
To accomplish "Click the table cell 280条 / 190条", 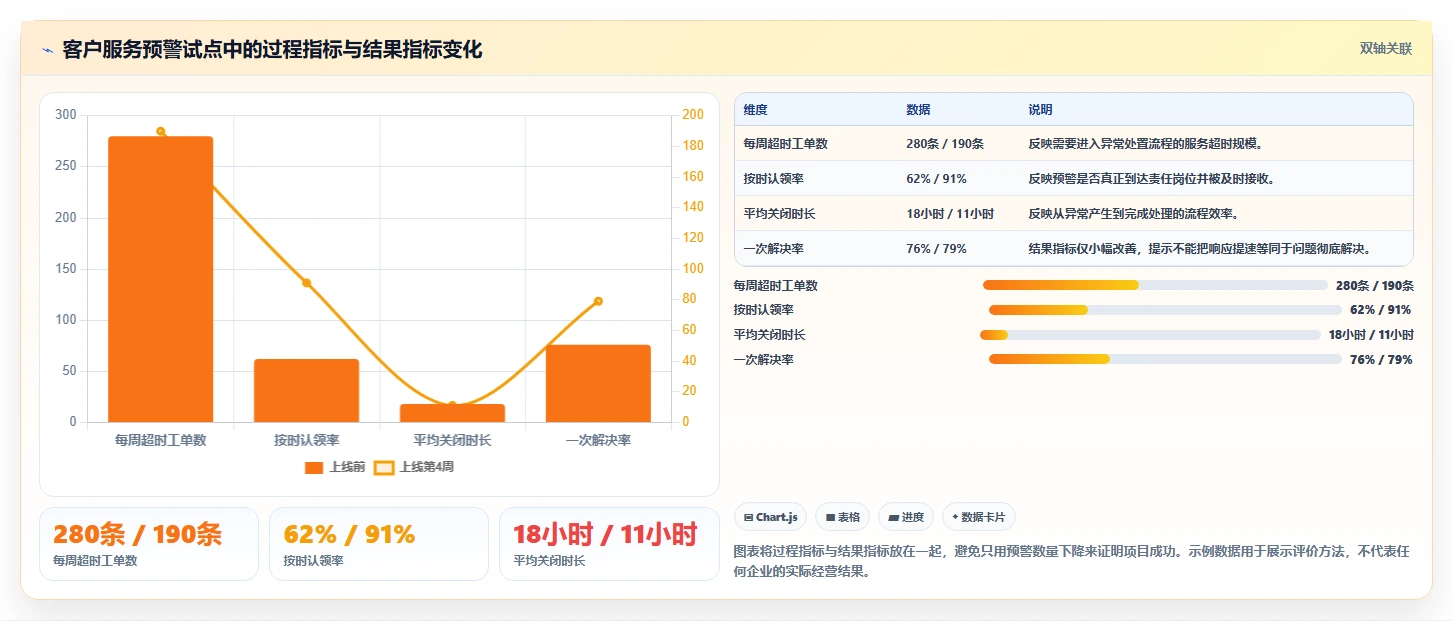I will point(945,144).
